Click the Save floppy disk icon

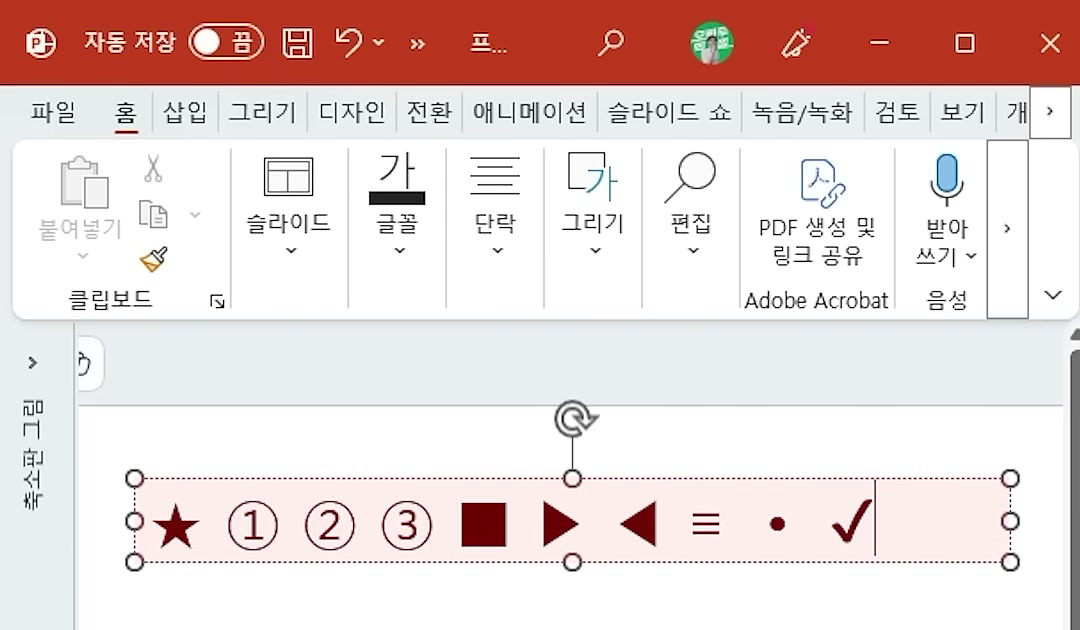pos(298,43)
